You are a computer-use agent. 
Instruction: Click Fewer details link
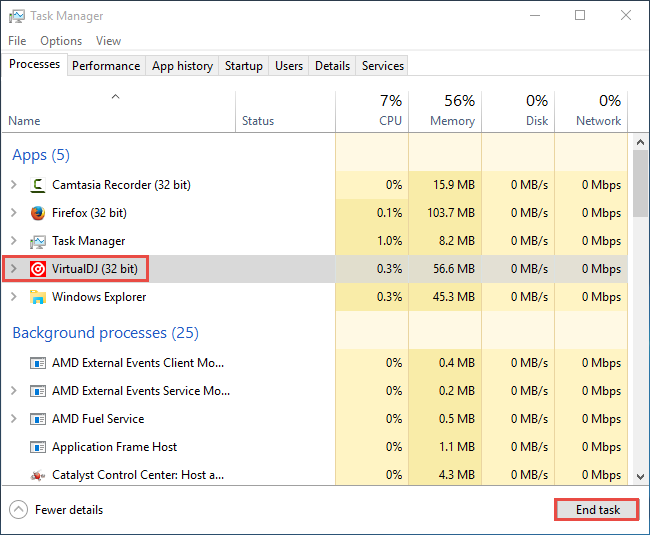[69, 510]
